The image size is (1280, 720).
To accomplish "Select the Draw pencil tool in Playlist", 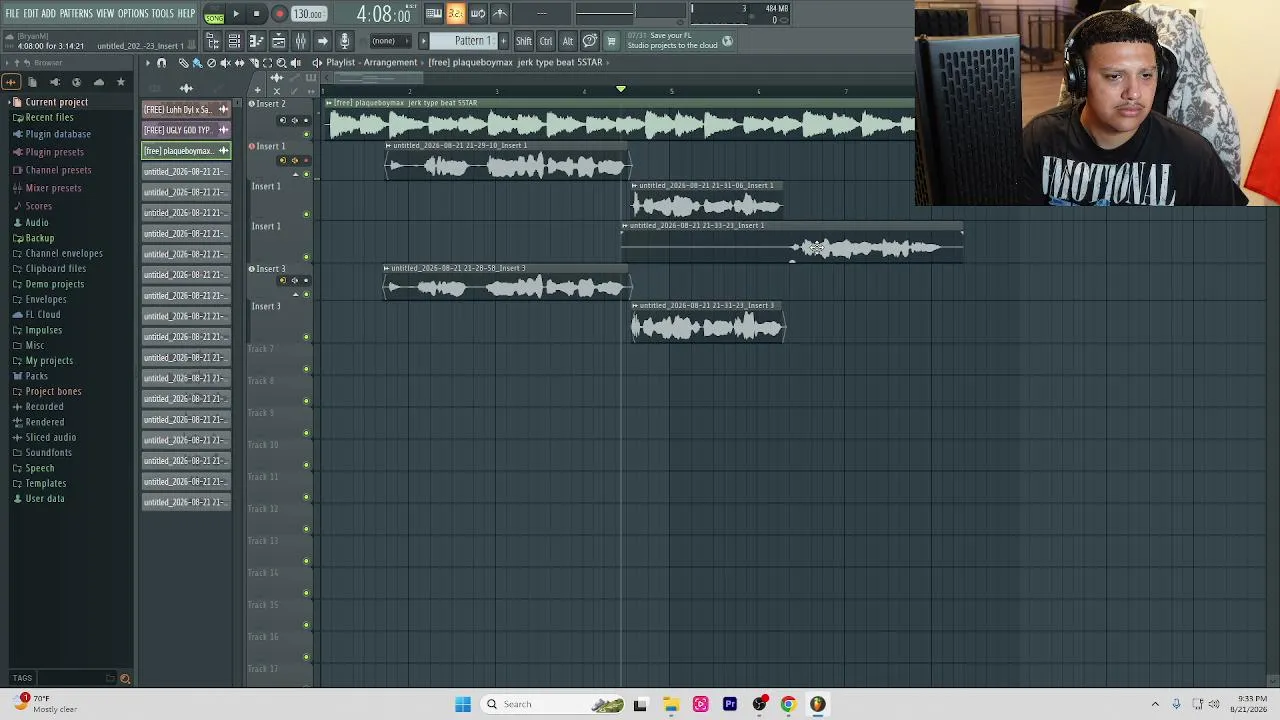I will pos(183,63).
